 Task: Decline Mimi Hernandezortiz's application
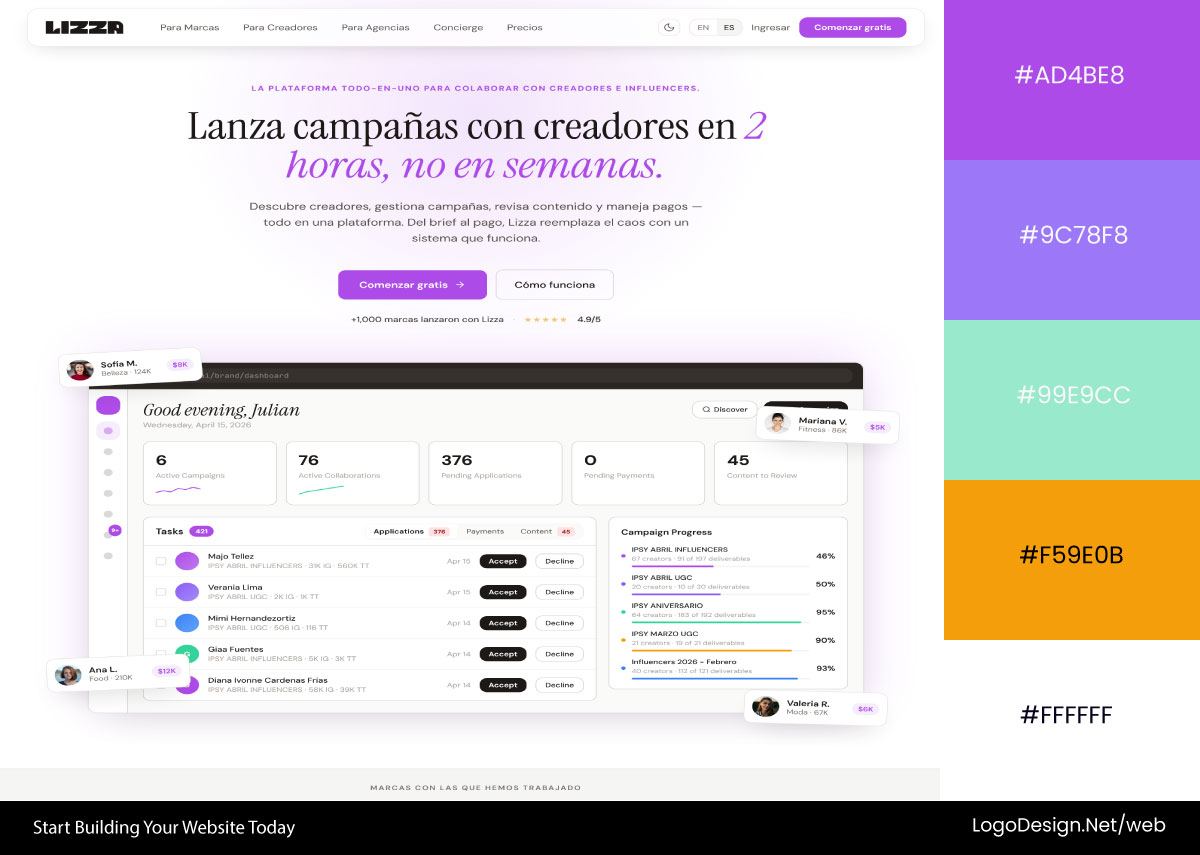(560, 623)
